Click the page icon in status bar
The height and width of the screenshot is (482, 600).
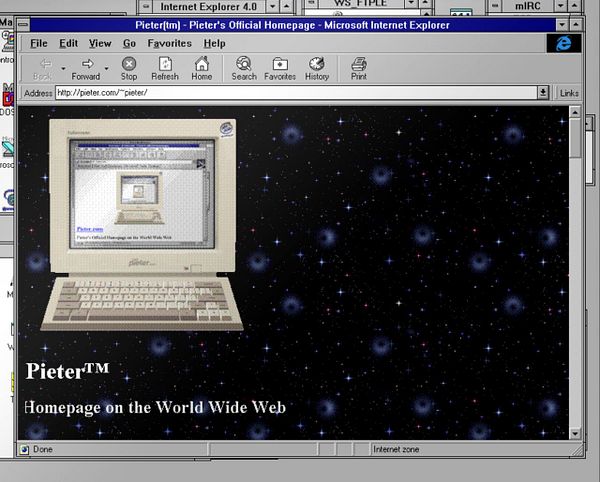coord(24,449)
